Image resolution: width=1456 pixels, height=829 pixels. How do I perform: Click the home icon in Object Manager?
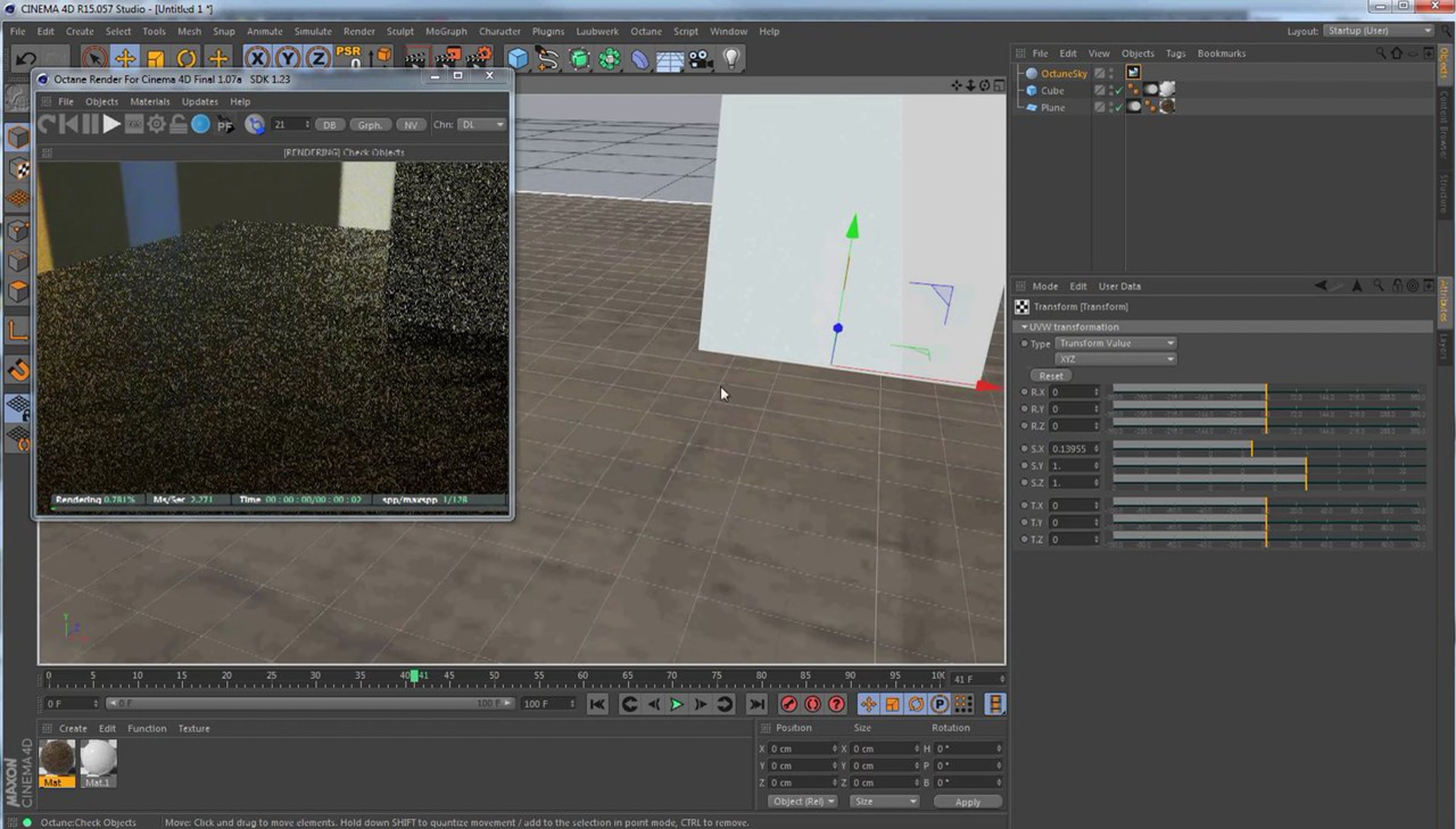tap(1396, 53)
